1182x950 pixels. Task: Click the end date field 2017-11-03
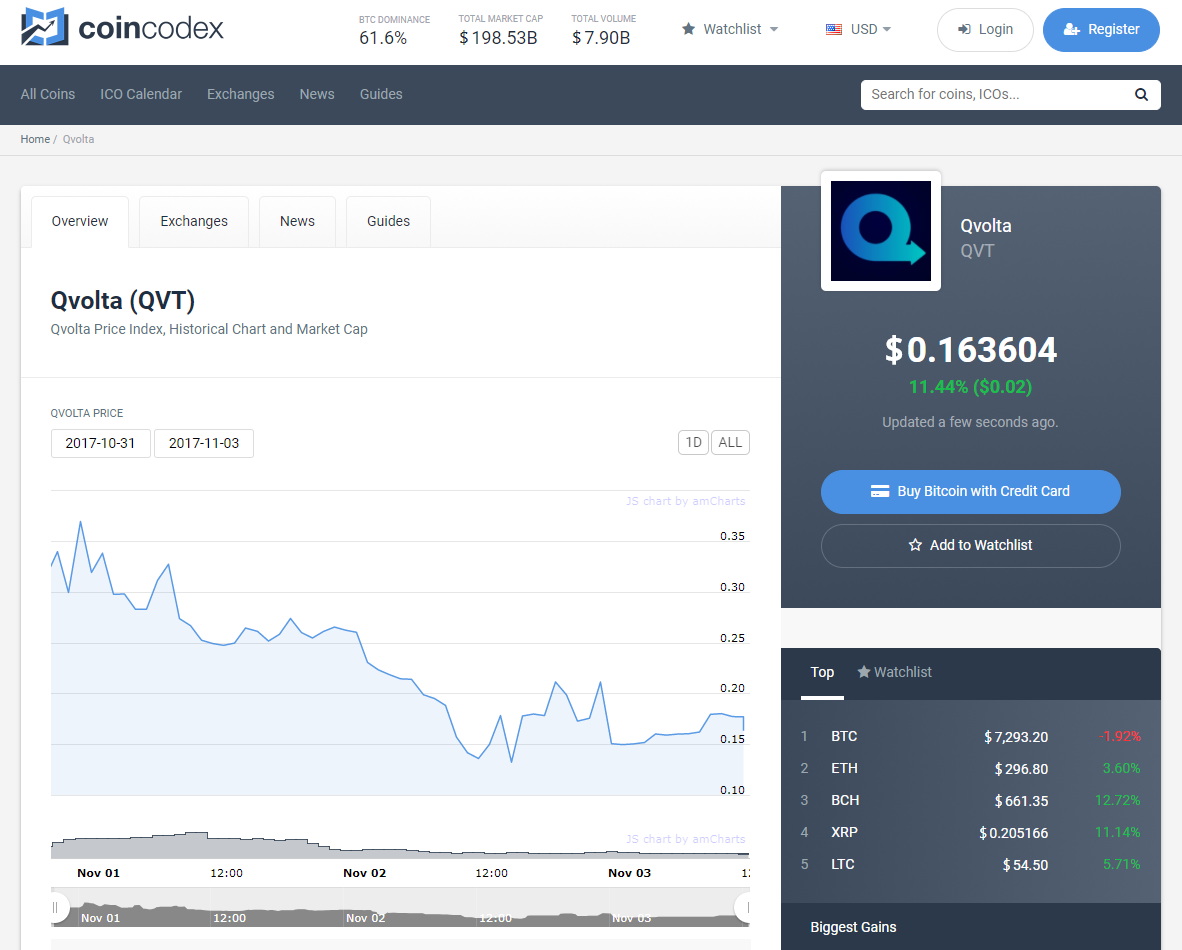204,443
